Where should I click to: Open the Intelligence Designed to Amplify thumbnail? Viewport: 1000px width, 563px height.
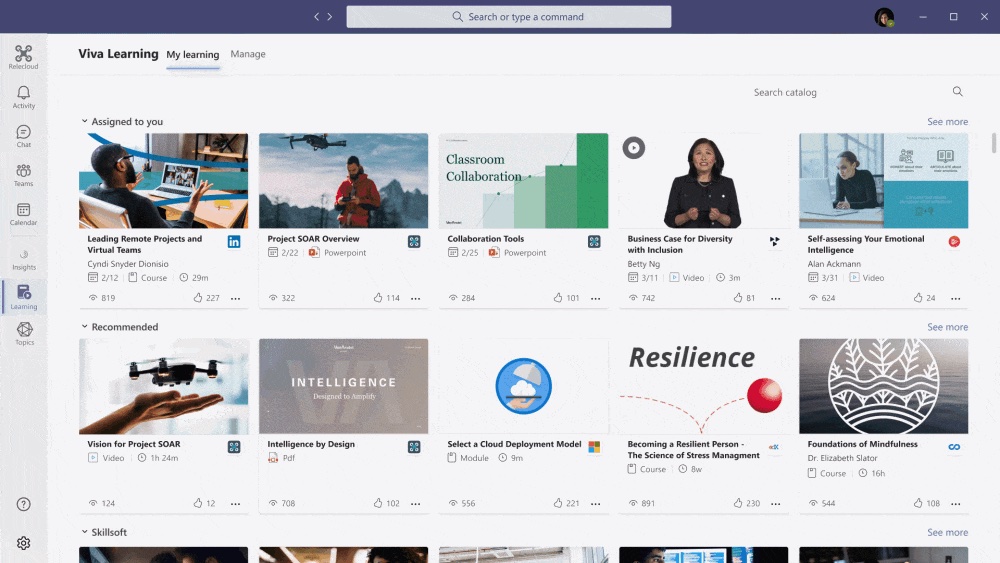click(343, 386)
